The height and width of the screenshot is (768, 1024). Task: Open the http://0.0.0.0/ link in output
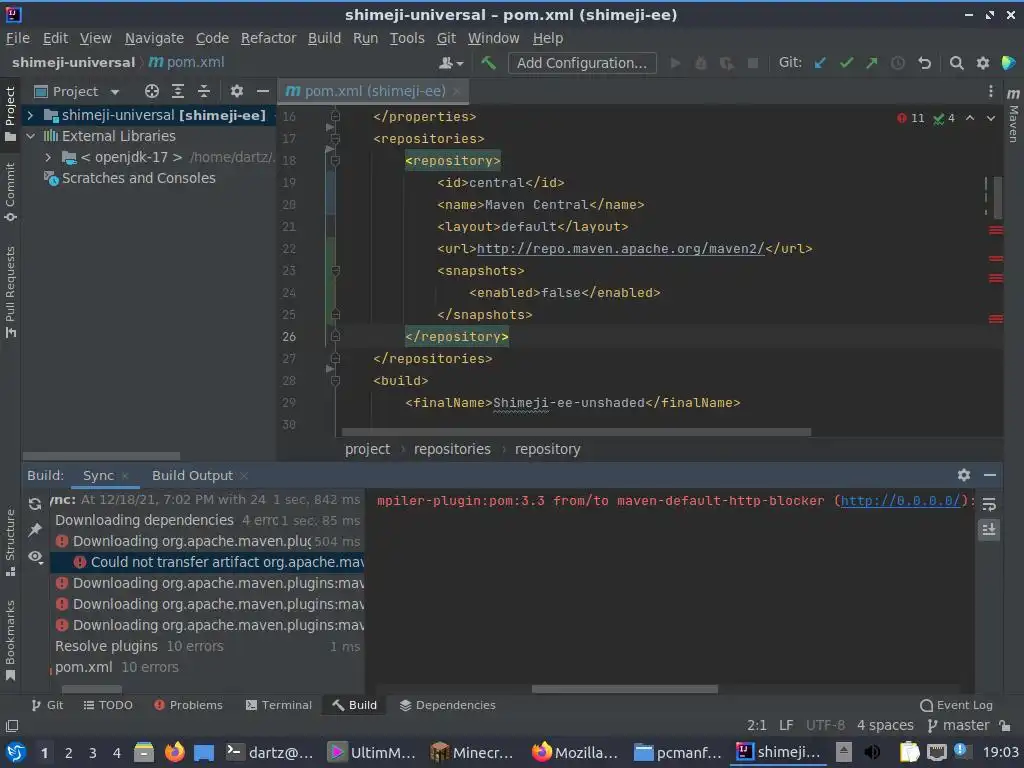[900, 501]
